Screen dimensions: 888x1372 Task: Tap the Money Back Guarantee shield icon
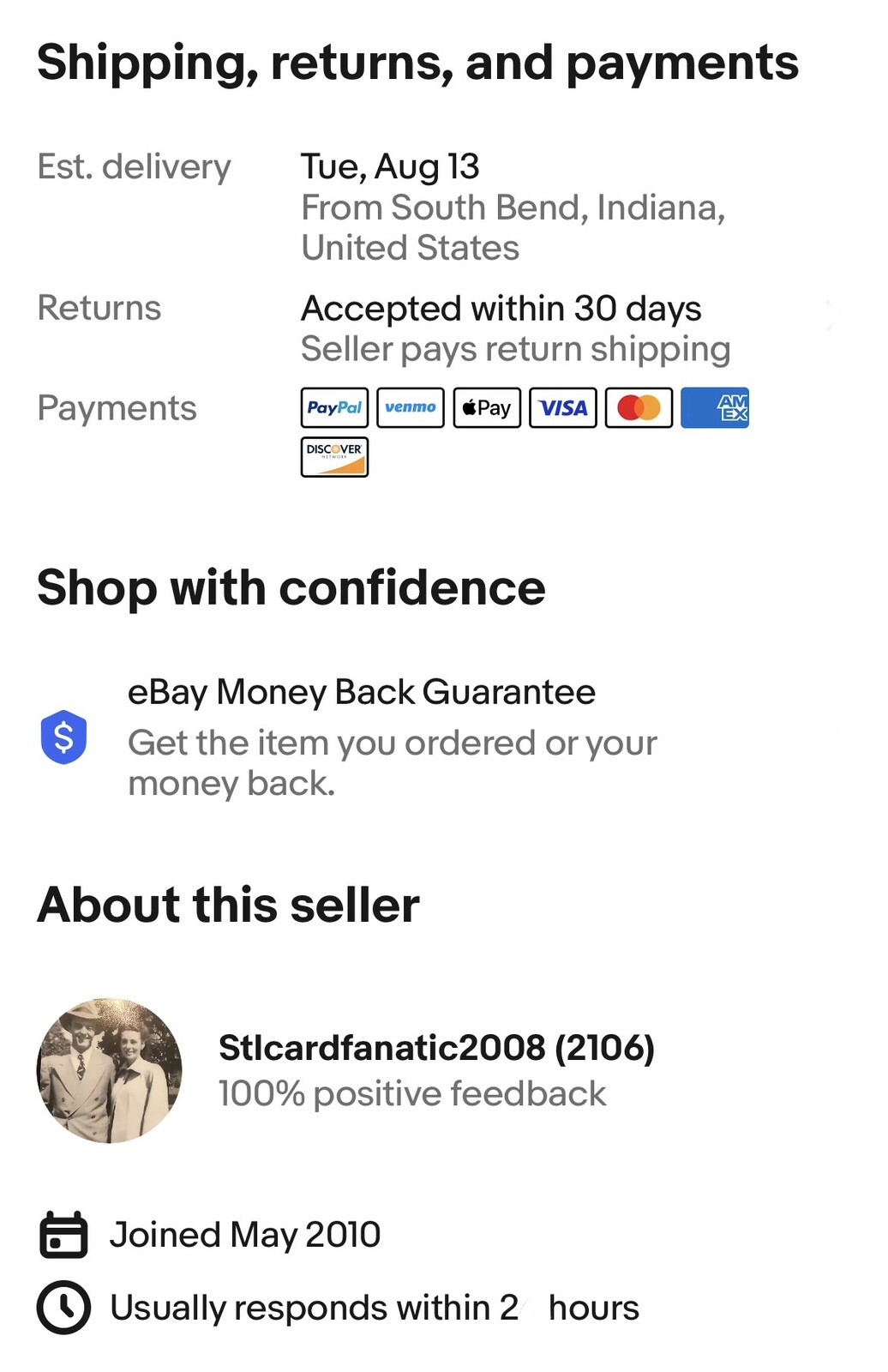pyautogui.click(x=63, y=737)
